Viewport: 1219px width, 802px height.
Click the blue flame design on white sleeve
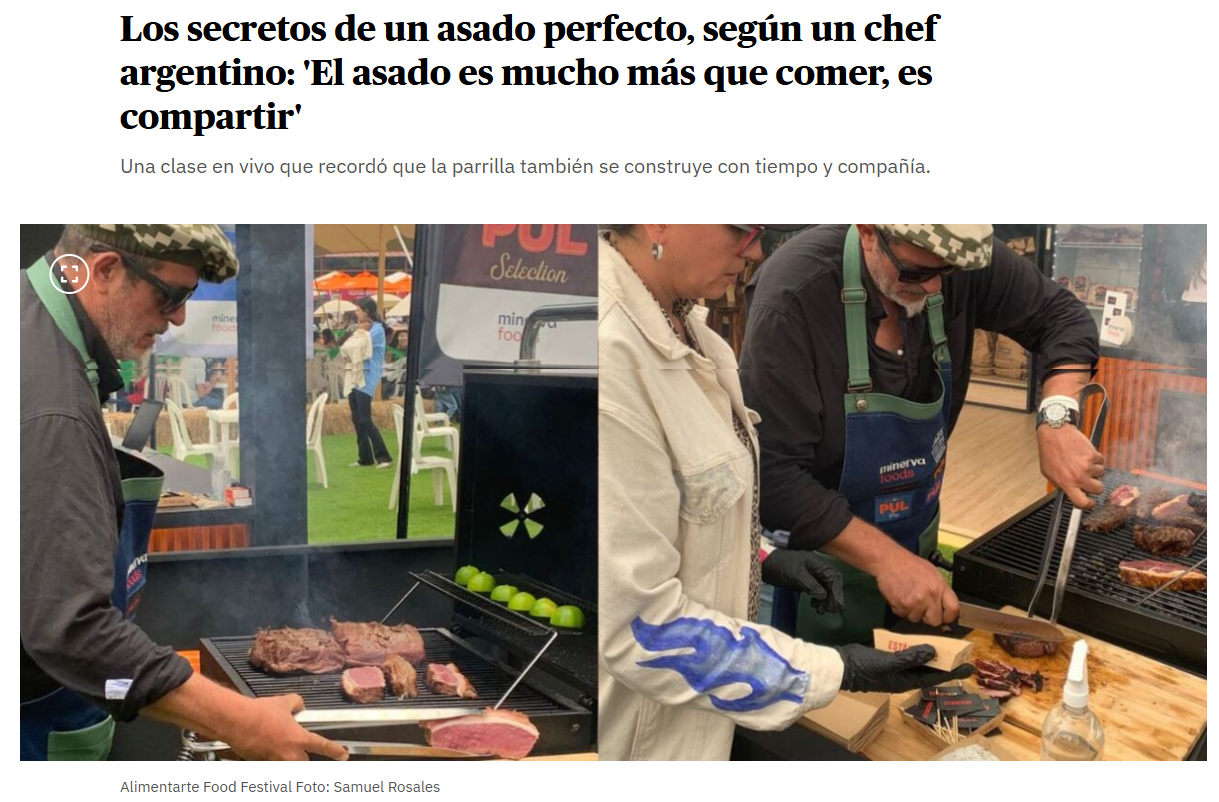[718, 660]
